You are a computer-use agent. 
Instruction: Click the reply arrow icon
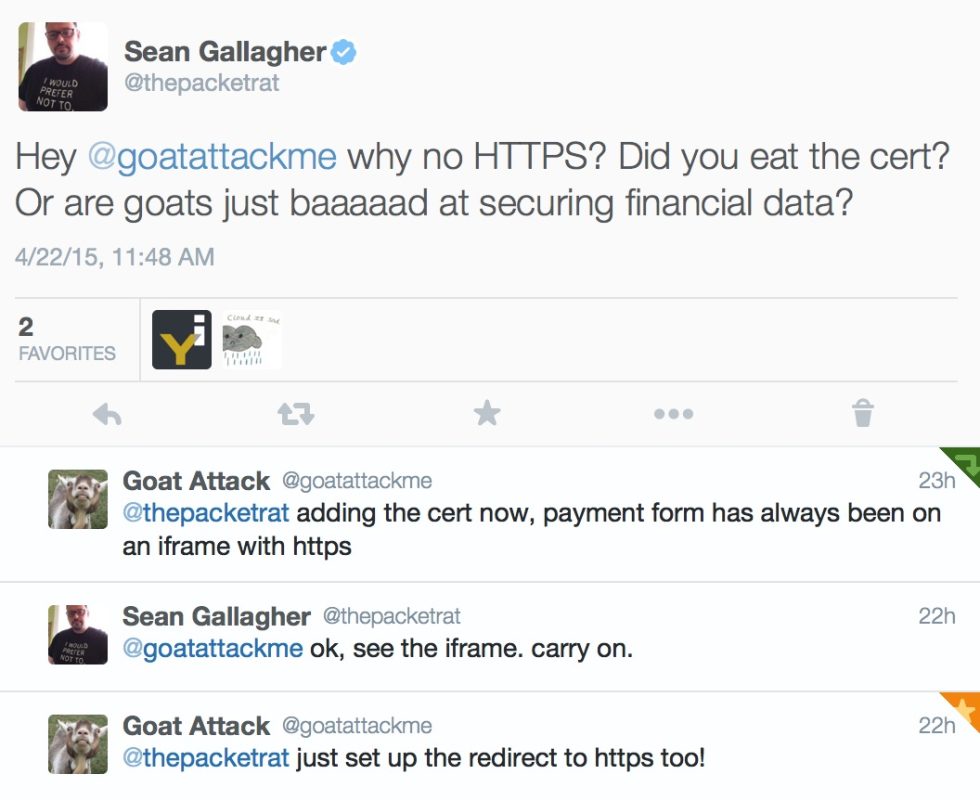108,413
